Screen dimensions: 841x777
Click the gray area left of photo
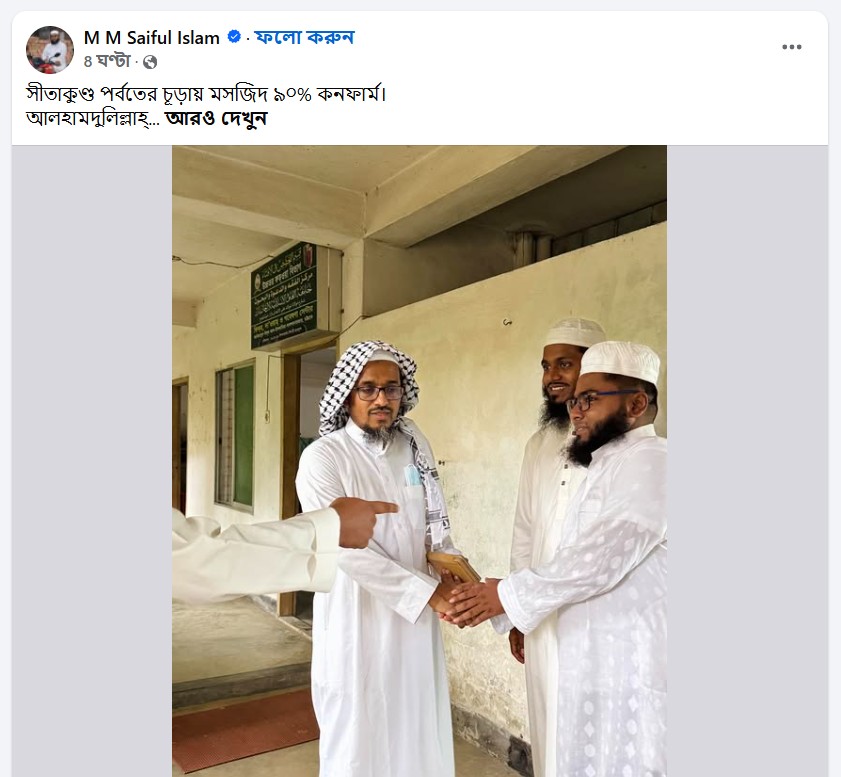pyautogui.click(x=92, y=461)
